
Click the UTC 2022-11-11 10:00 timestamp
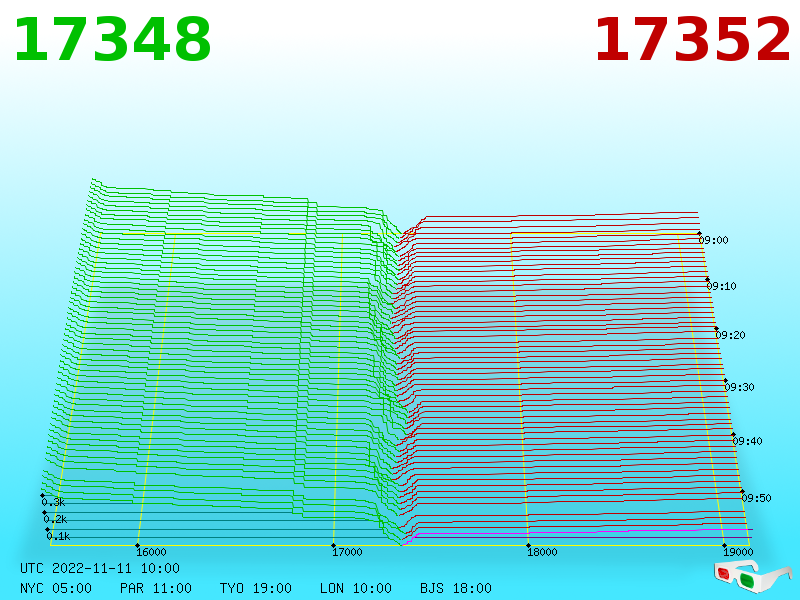[100, 568]
